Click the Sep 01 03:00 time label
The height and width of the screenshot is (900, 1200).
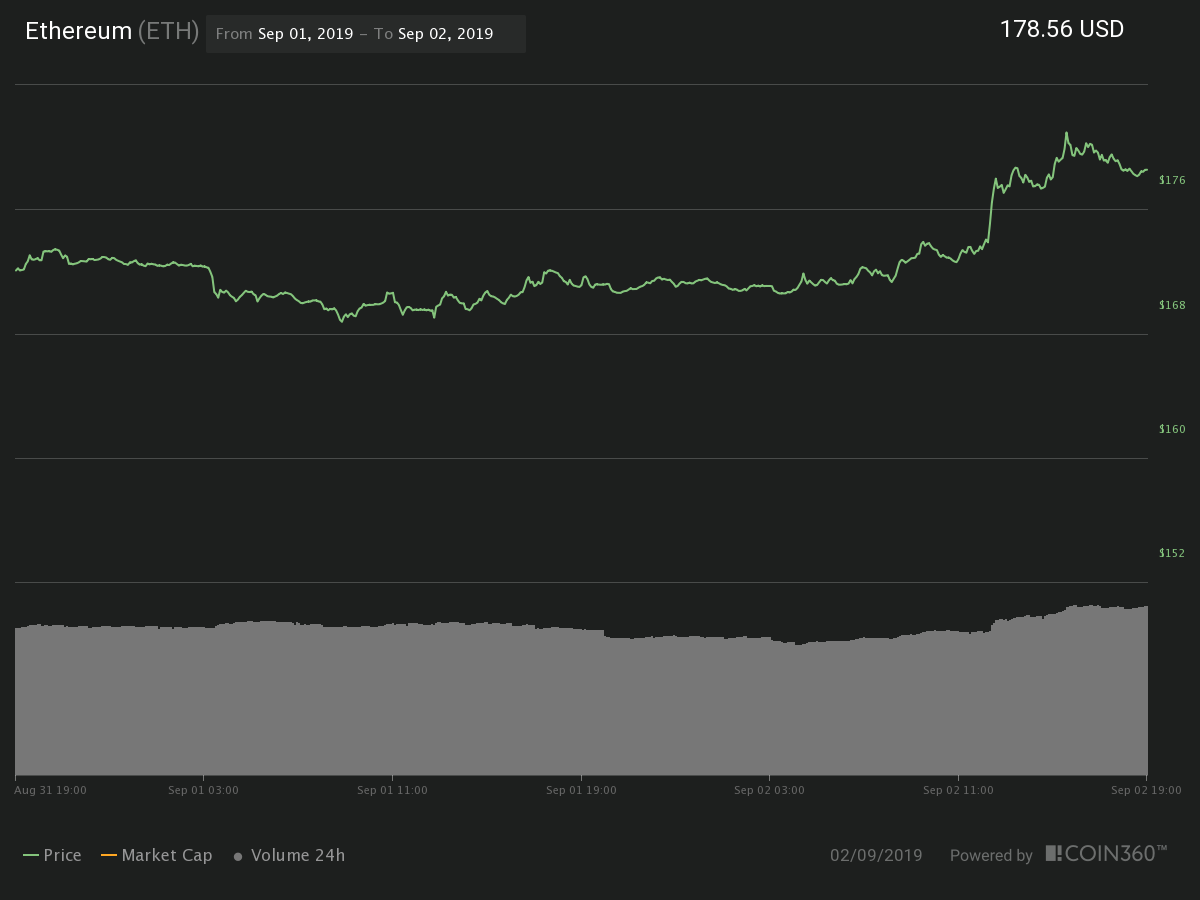[203, 790]
